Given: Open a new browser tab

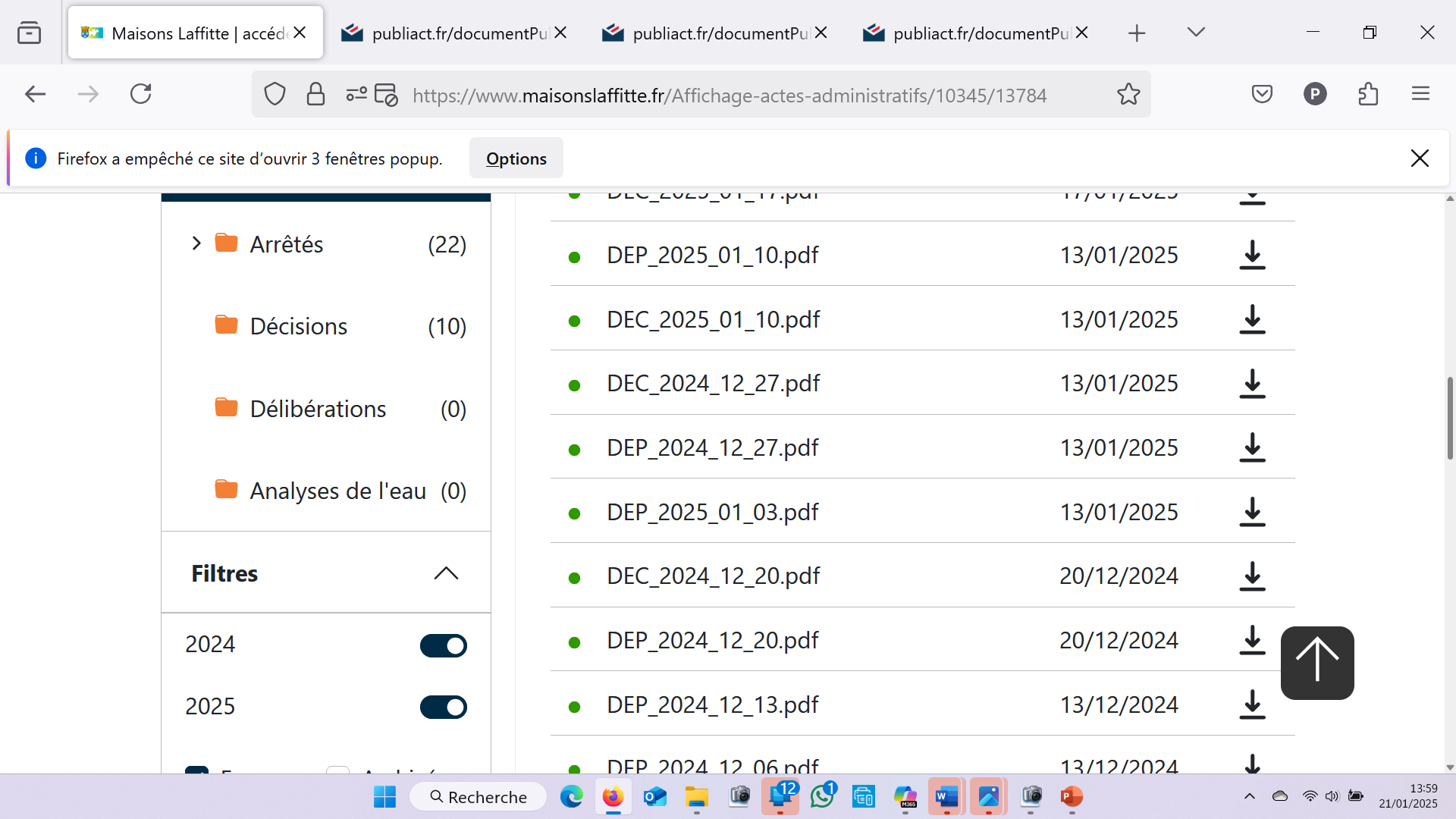Looking at the screenshot, I should click(1136, 33).
